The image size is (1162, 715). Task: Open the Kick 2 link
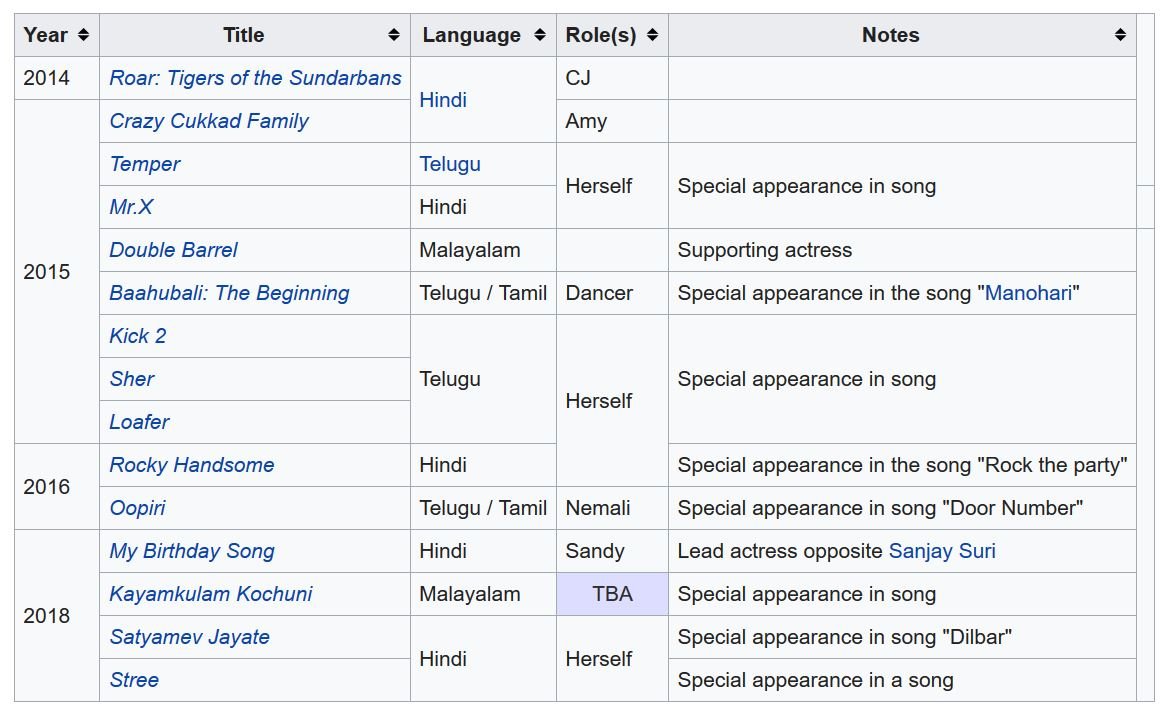tap(138, 336)
